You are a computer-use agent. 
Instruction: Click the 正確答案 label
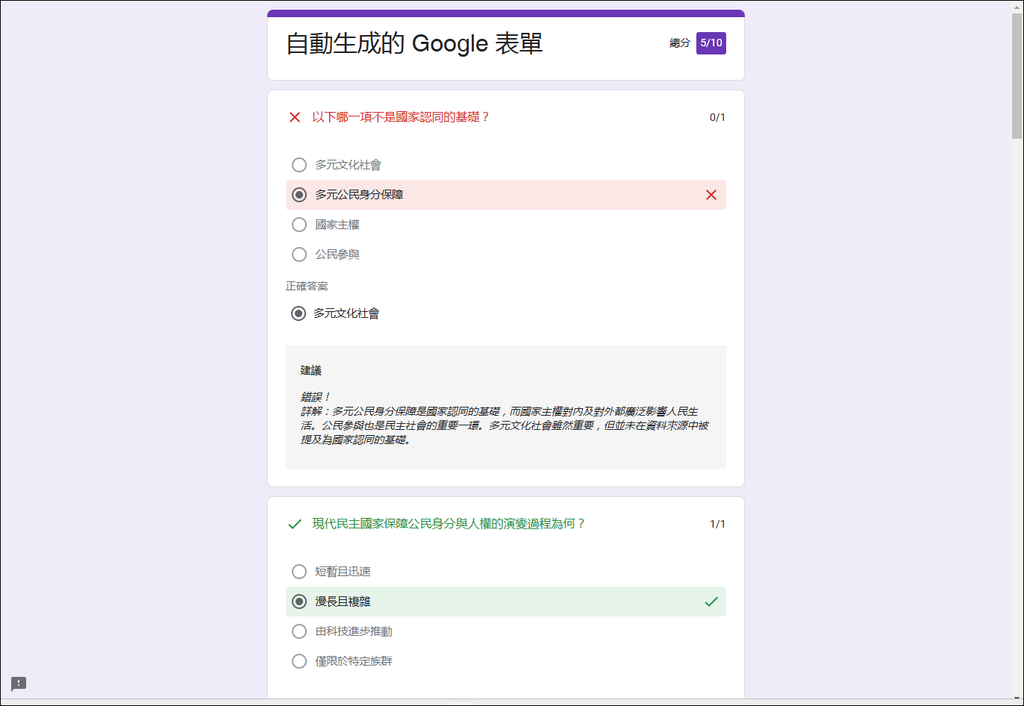(x=307, y=286)
